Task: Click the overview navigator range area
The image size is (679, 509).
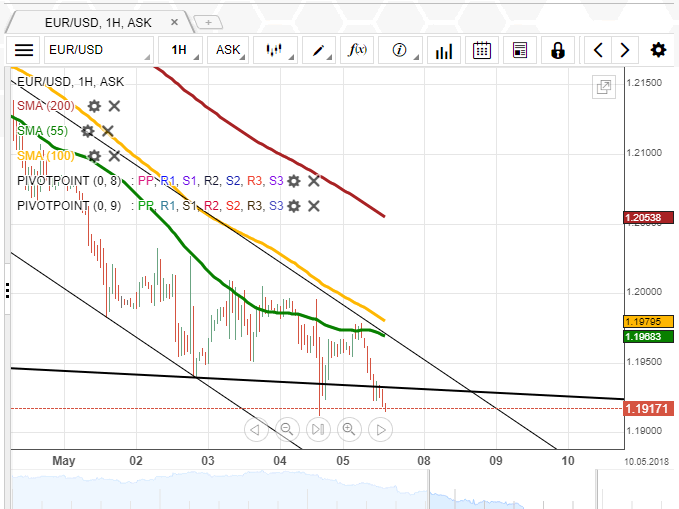Action: [512, 490]
